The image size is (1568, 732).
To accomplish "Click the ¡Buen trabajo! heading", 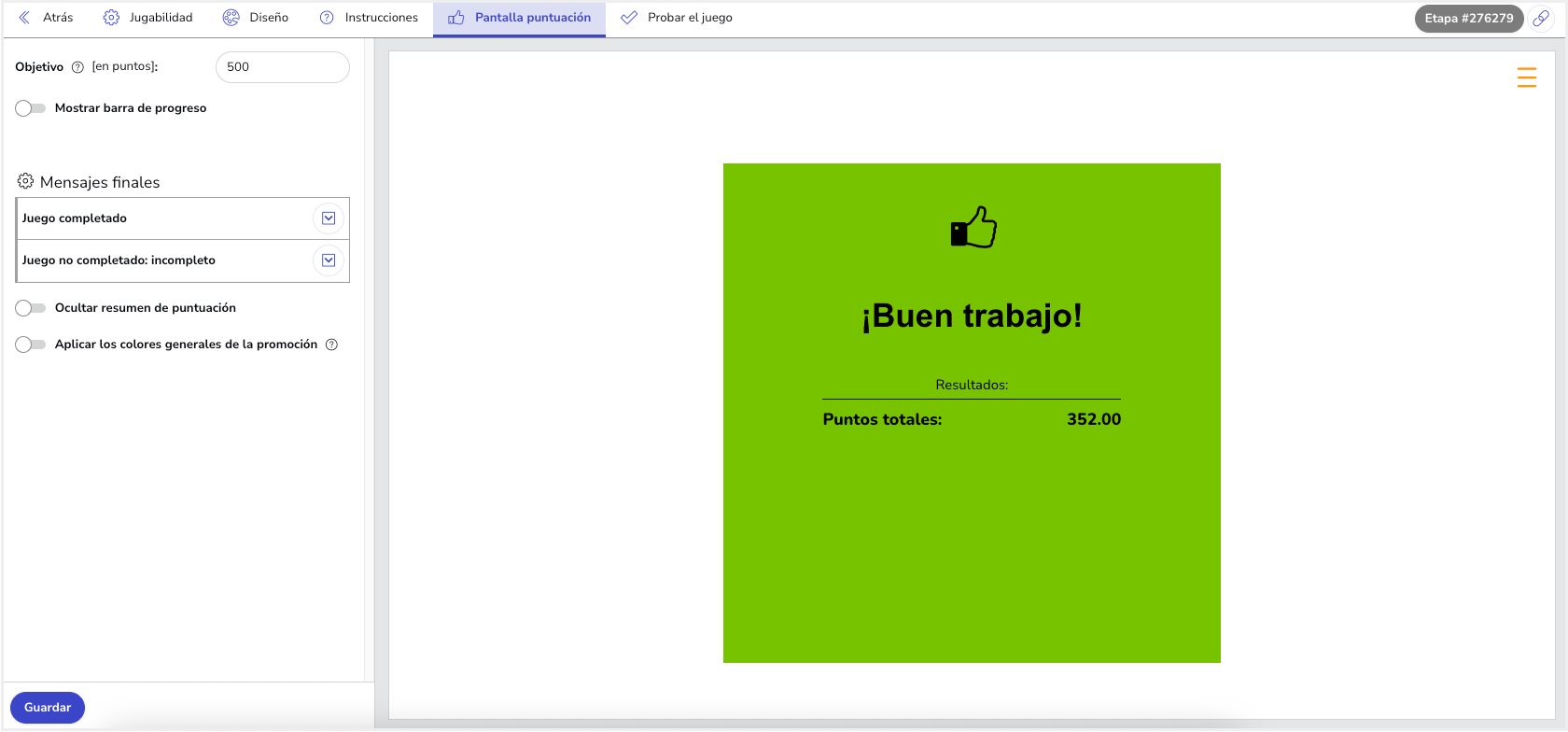I will [972, 316].
